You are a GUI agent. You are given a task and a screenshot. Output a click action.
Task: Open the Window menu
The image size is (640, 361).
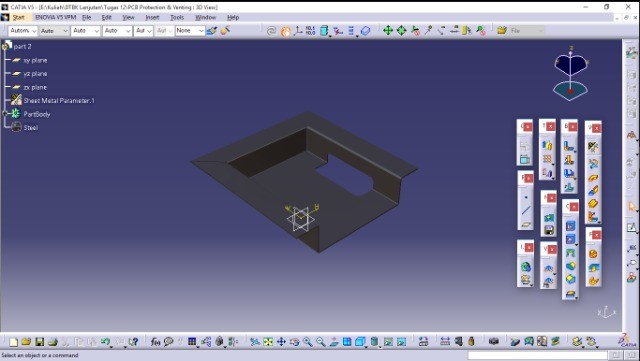205,18
